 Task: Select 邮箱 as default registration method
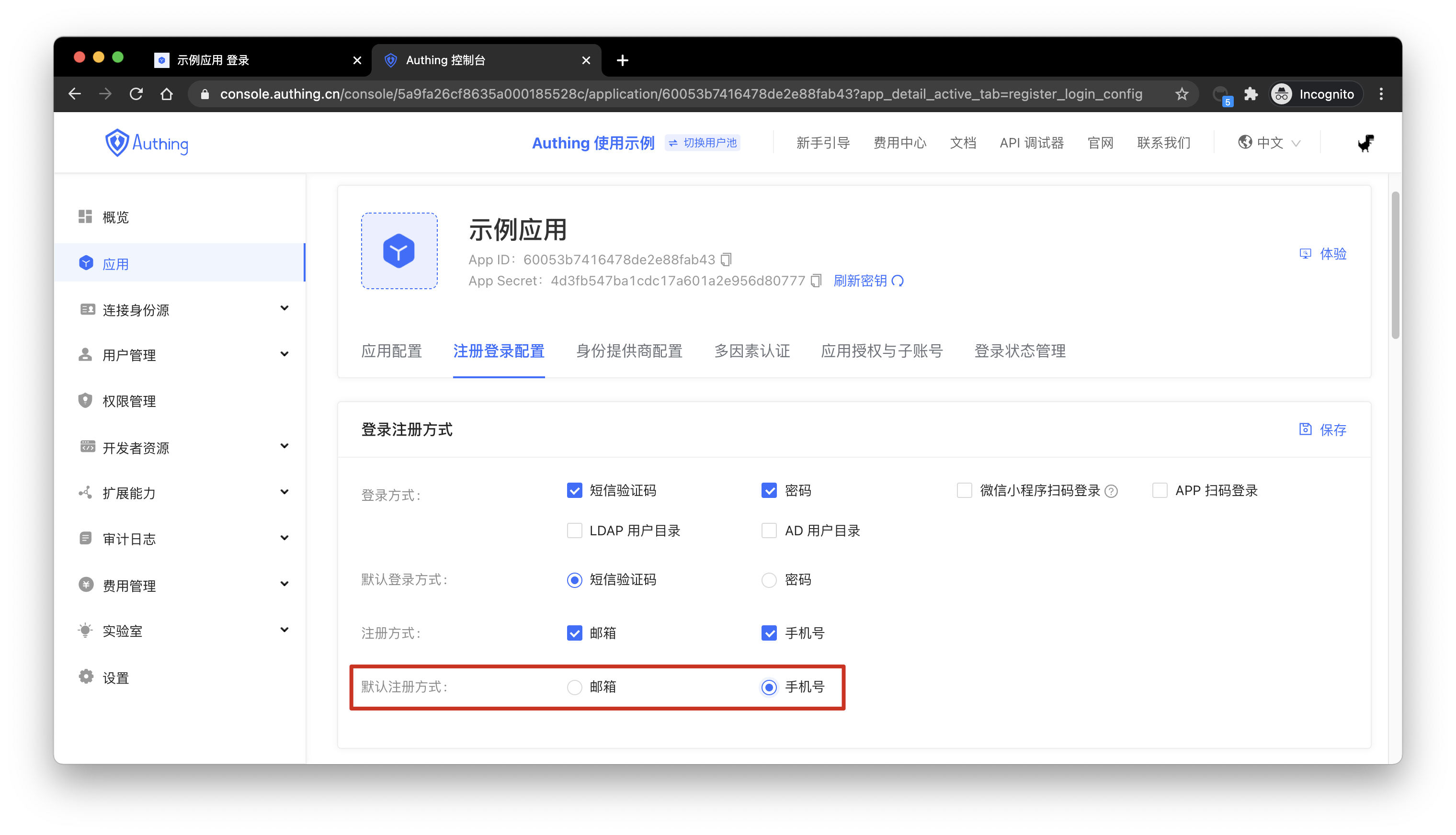(x=574, y=687)
